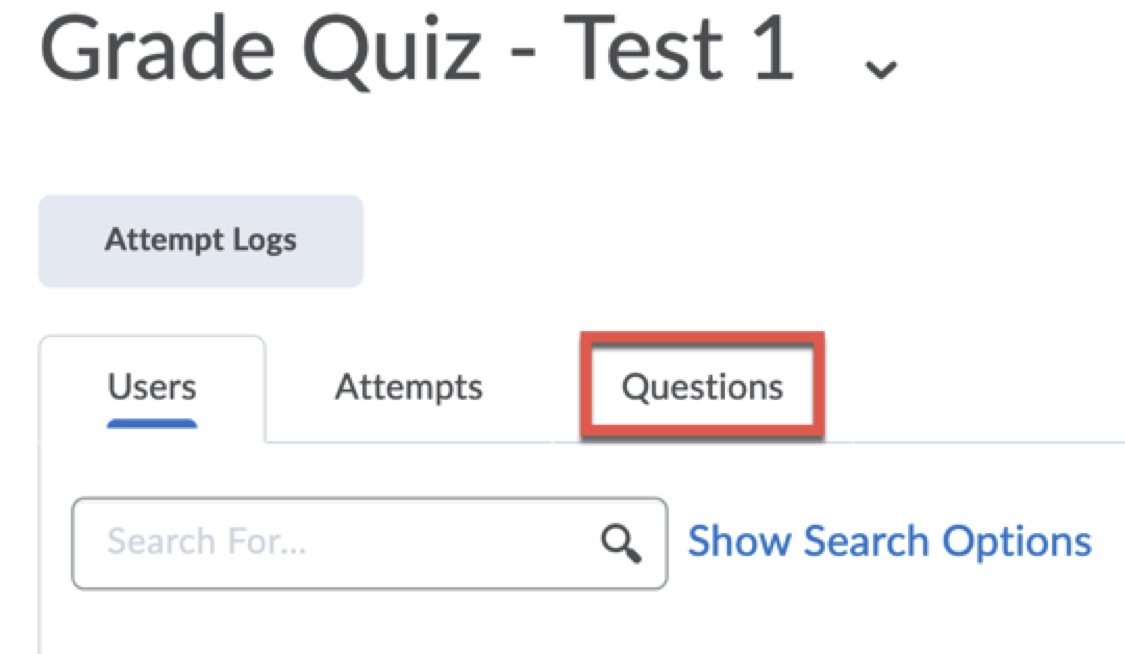Viewport: 1125px width, 654px height.
Task: Expand the advanced search options
Action: [x=889, y=542]
